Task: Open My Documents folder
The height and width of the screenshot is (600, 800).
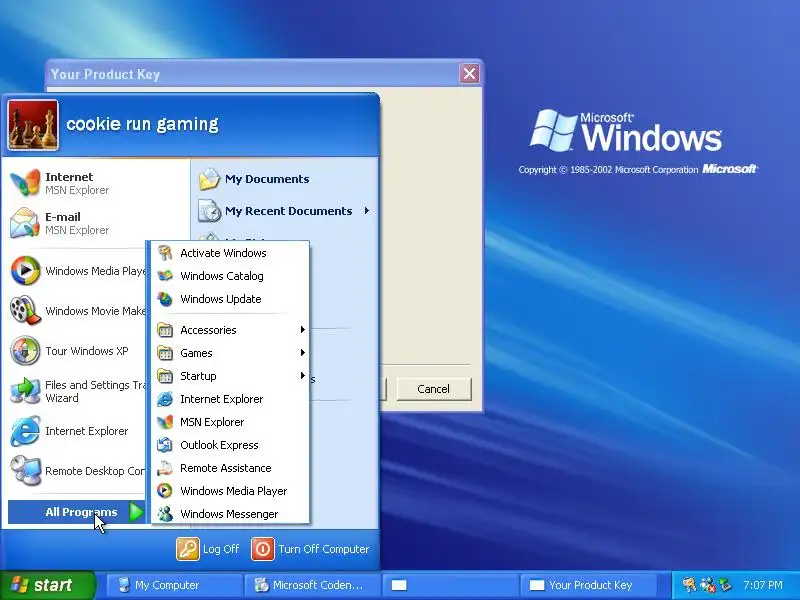Action: (285, 179)
